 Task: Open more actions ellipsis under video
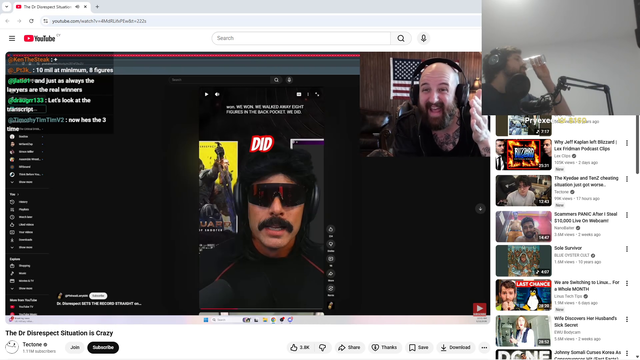484,347
